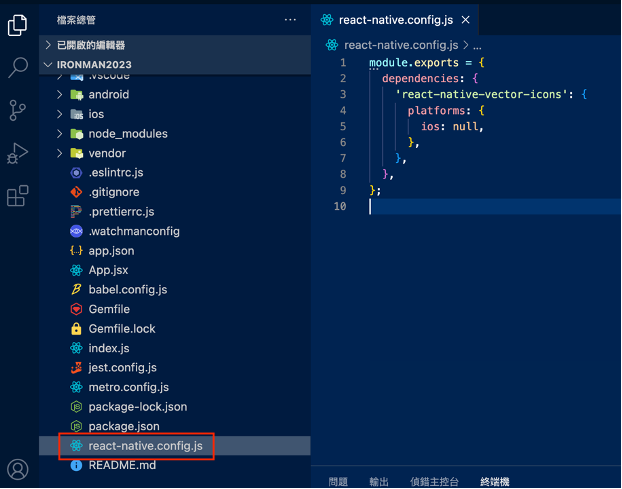Open the babel.config.js file

pyautogui.click(x=175, y=290)
